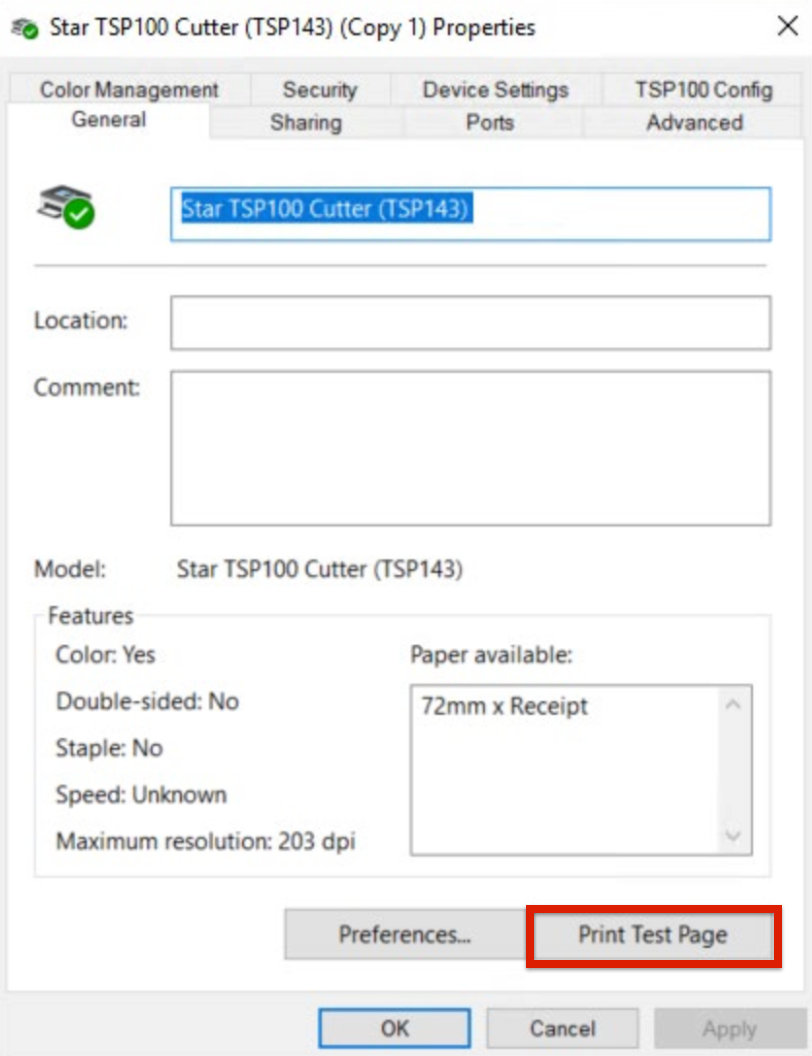Screen dimensions: 812x1056
Task: Switch to the TSP100 Config tab
Action: click(x=703, y=89)
